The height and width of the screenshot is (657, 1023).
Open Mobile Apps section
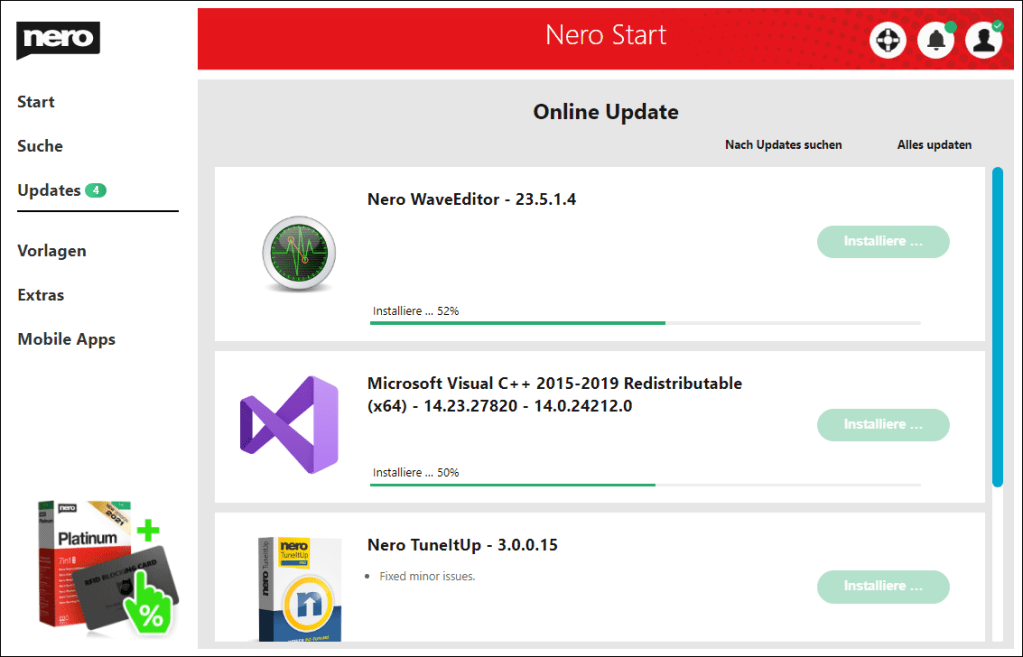pyautogui.click(x=66, y=339)
